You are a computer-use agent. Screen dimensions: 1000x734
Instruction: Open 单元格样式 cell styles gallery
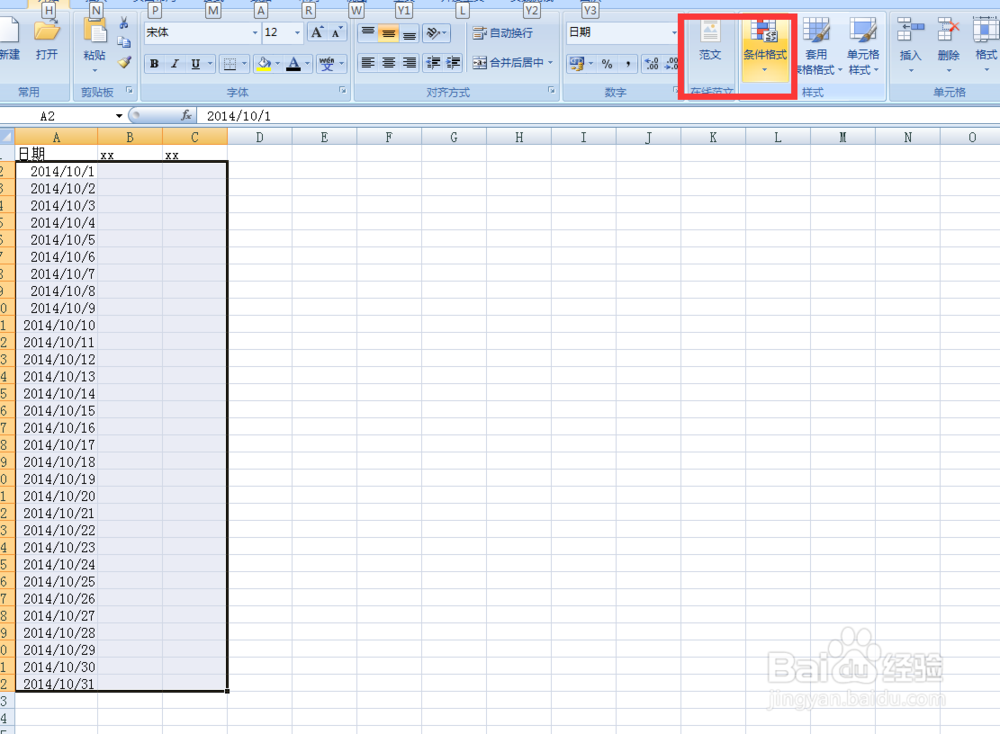tap(863, 46)
